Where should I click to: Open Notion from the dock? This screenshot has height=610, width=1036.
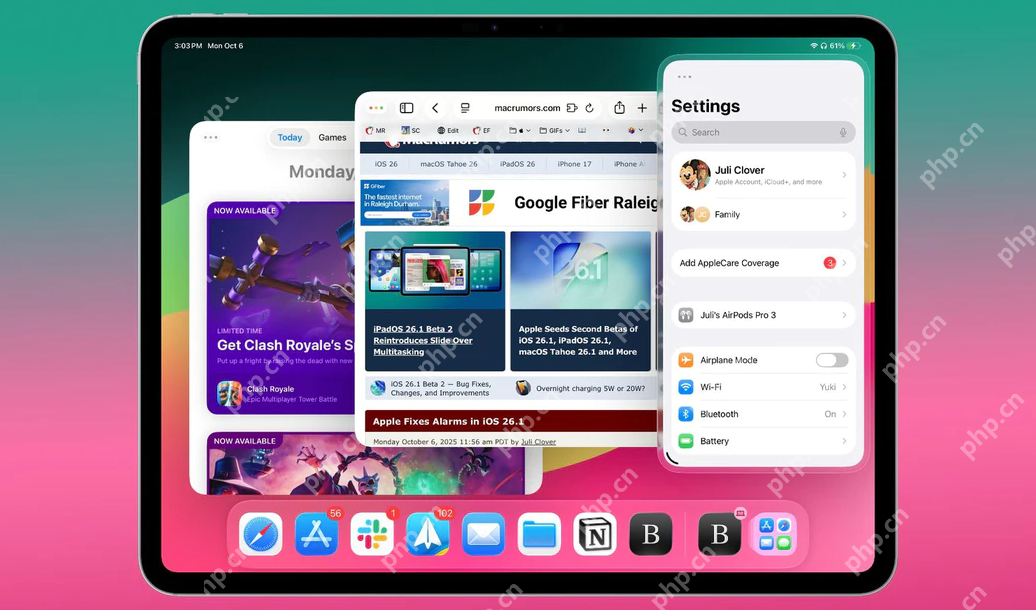(x=594, y=535)
